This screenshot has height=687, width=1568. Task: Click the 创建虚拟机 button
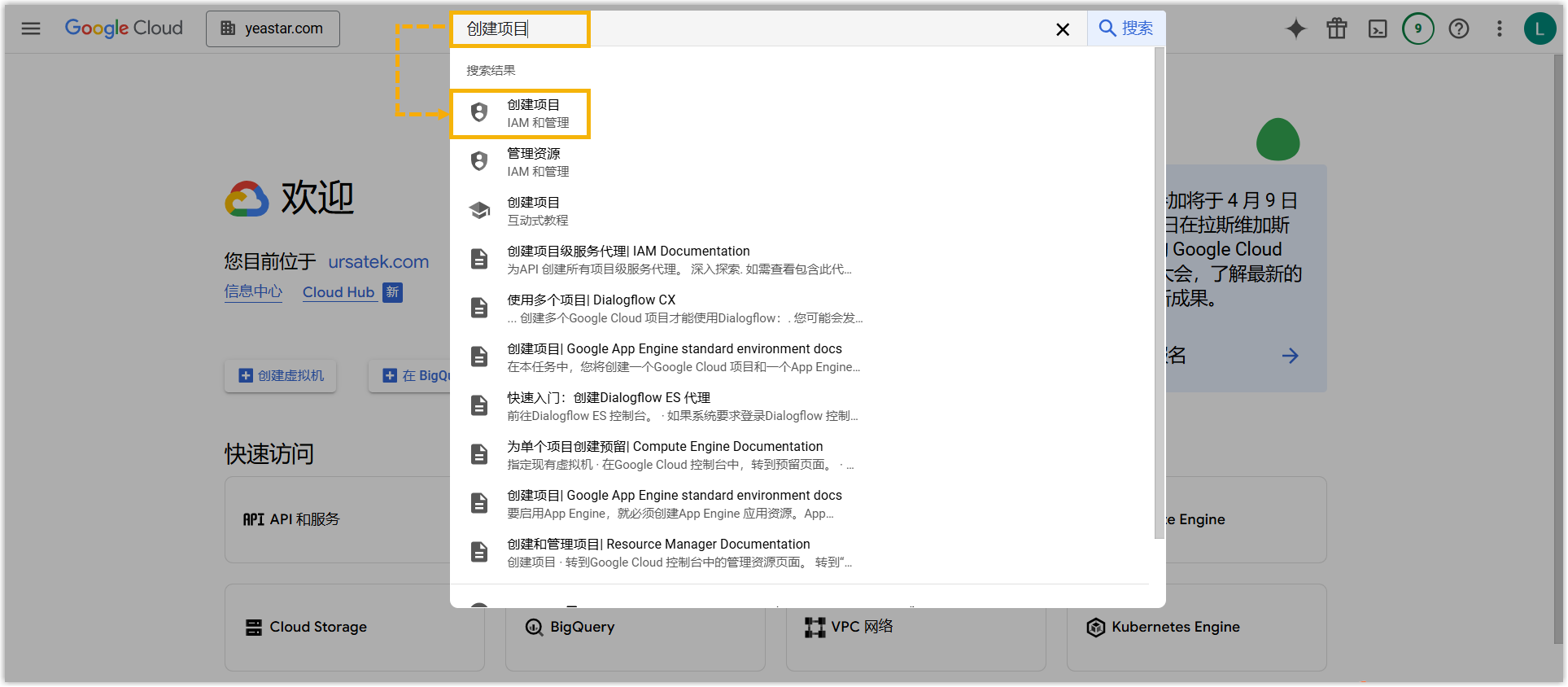[x=281, y=376]
